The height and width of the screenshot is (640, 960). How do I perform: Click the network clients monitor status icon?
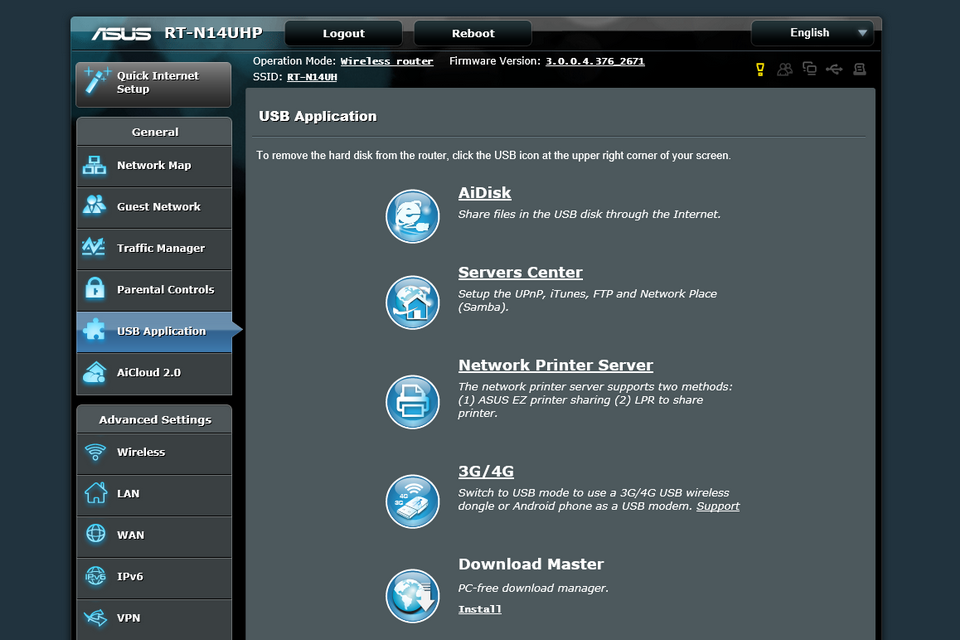pos(809,69)
